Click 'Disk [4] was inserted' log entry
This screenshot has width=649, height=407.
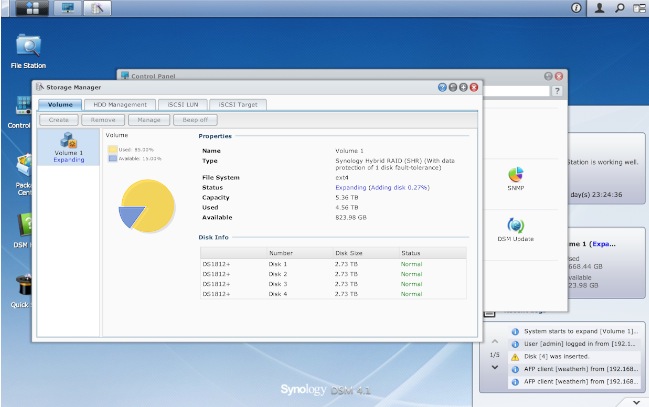(x=576, y=356)
